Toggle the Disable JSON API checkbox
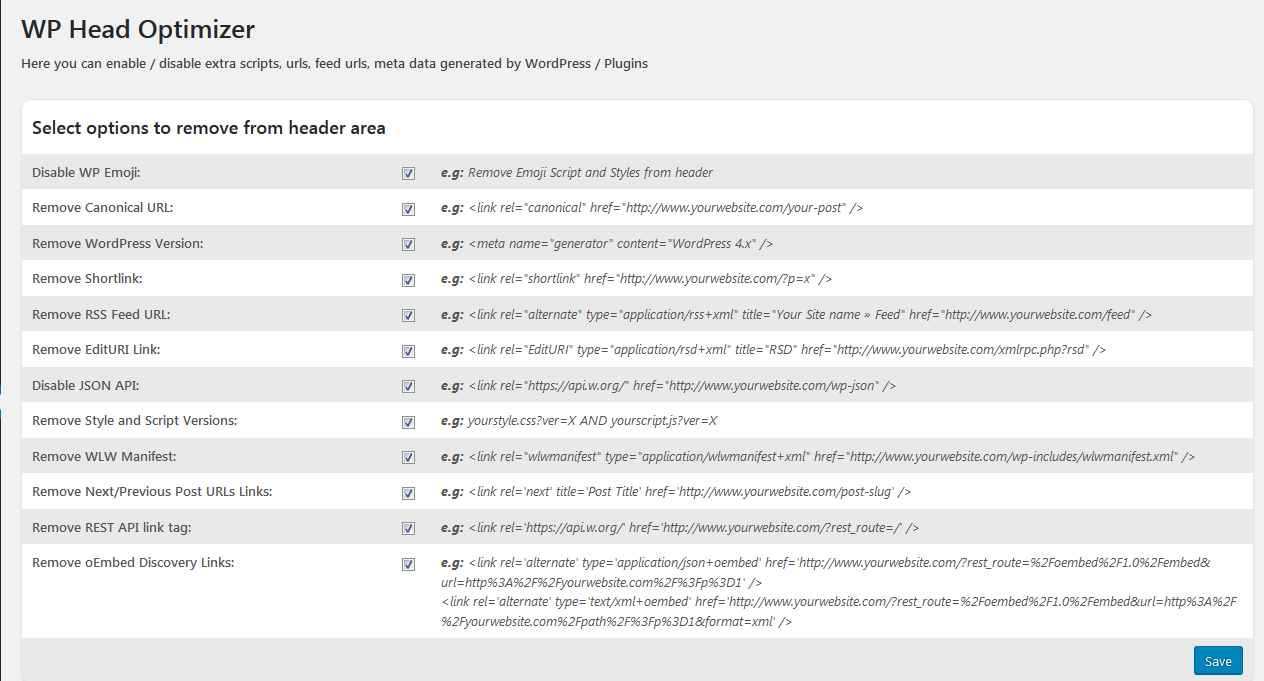The height and width of the screenshot is (681, 1264). (408, 386)
